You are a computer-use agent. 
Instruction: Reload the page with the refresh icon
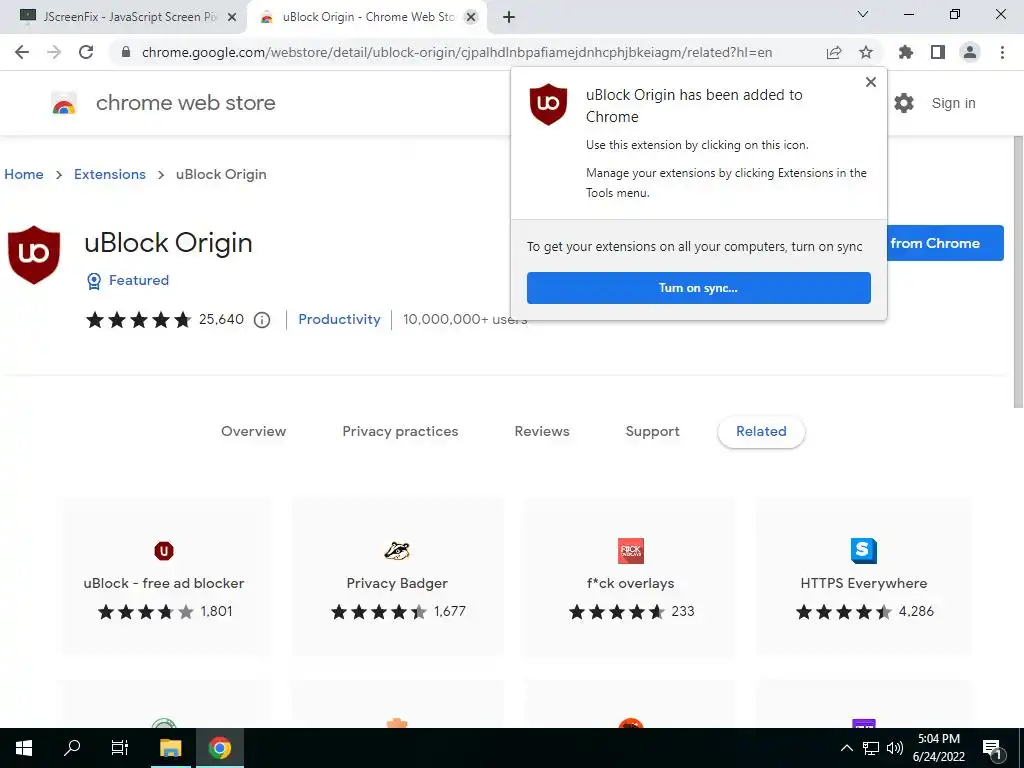[x=86, y=52]
